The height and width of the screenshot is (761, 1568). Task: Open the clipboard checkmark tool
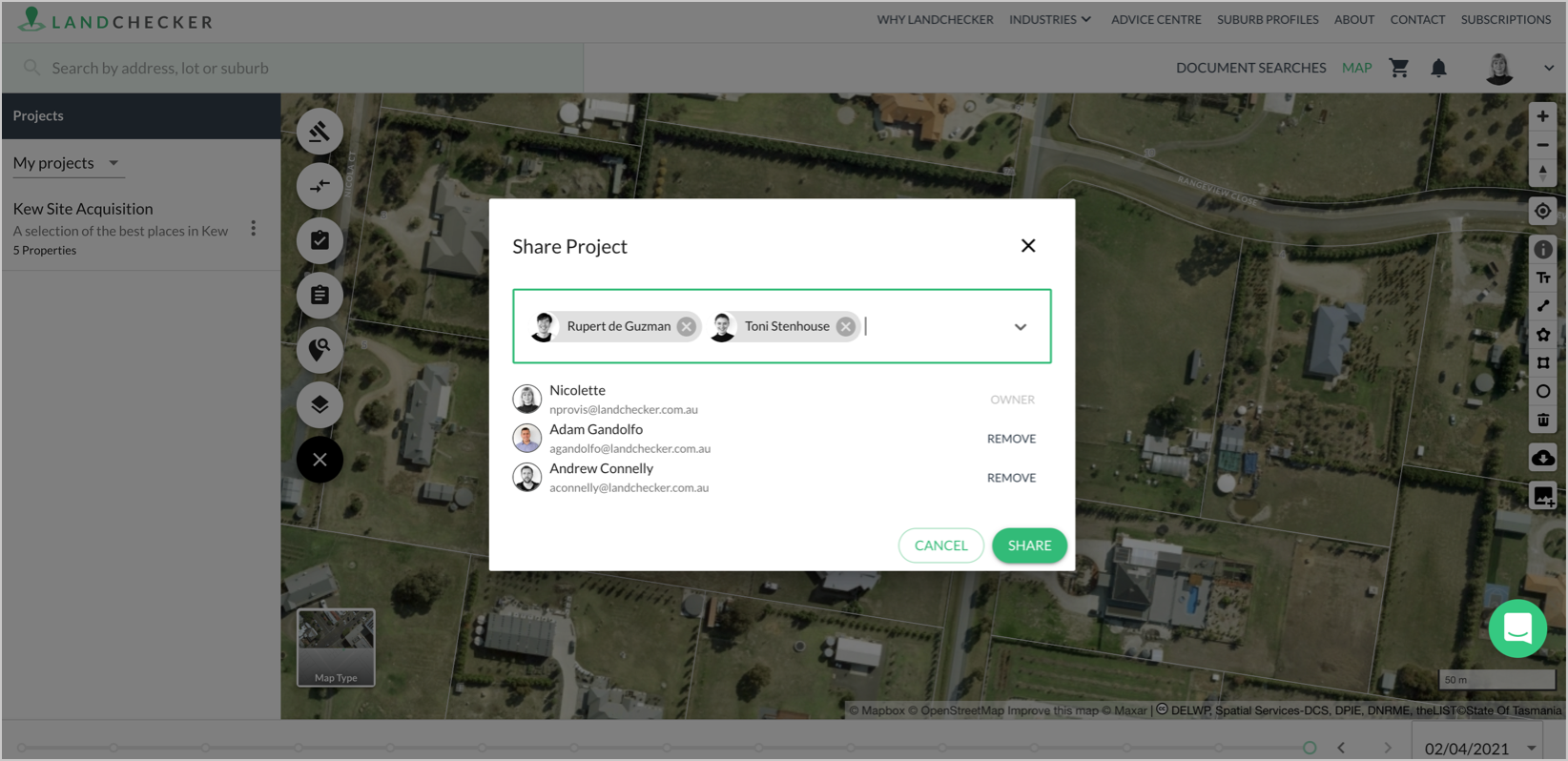(320, 240)
